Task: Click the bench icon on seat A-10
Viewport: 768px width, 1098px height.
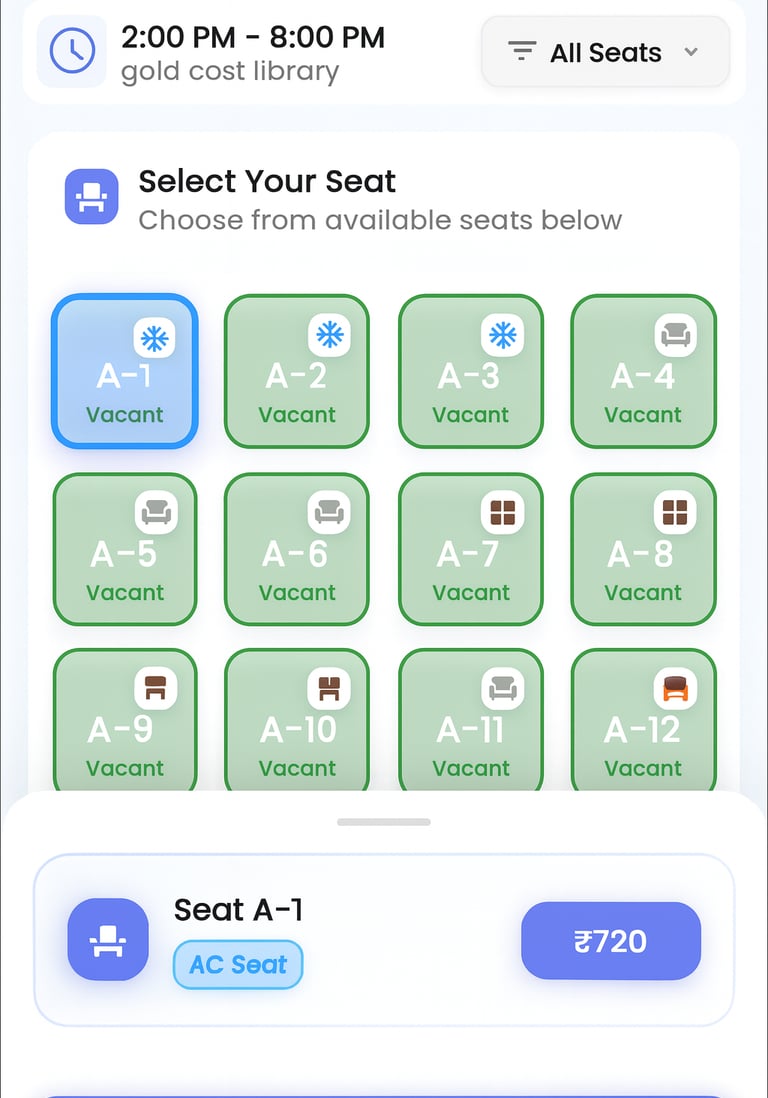Action: tap(330, 688)
